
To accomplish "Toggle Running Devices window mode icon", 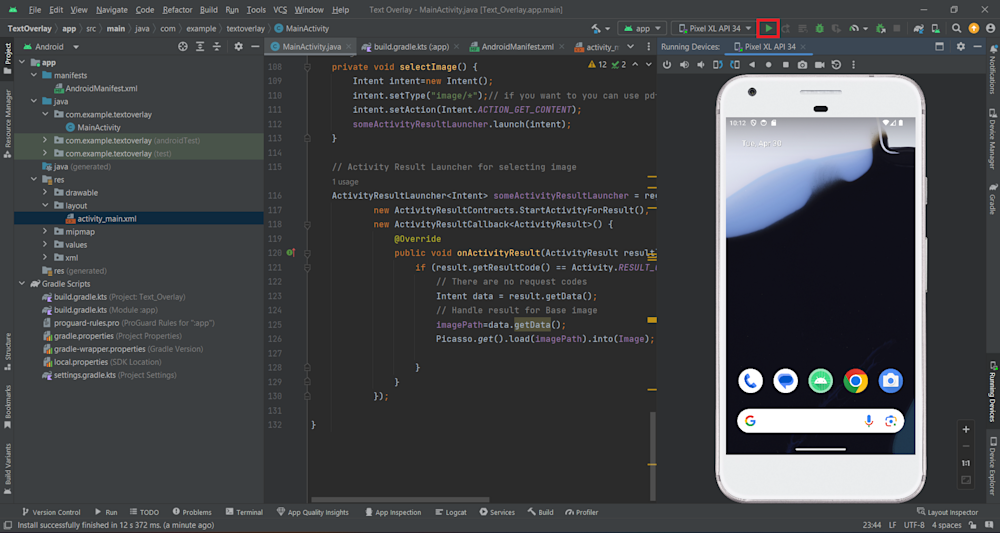I will 939,47.
